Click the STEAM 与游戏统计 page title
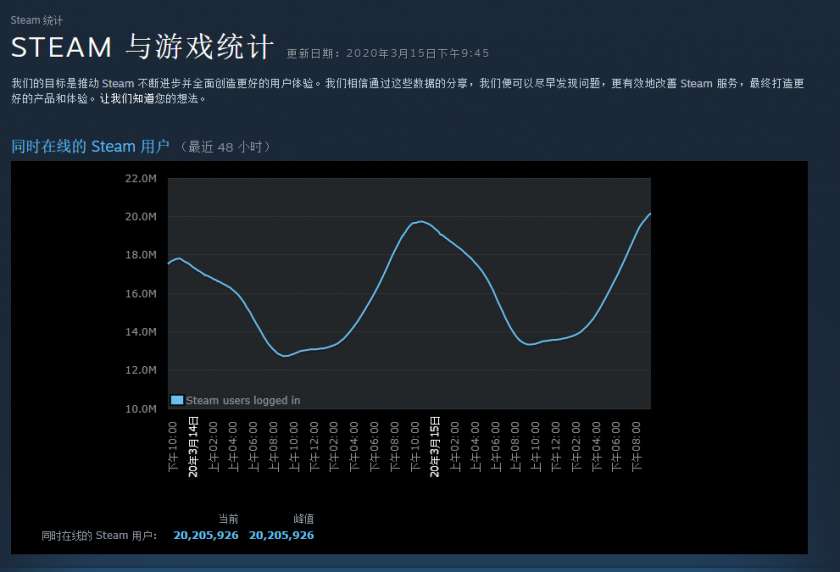 pos(142,47)
